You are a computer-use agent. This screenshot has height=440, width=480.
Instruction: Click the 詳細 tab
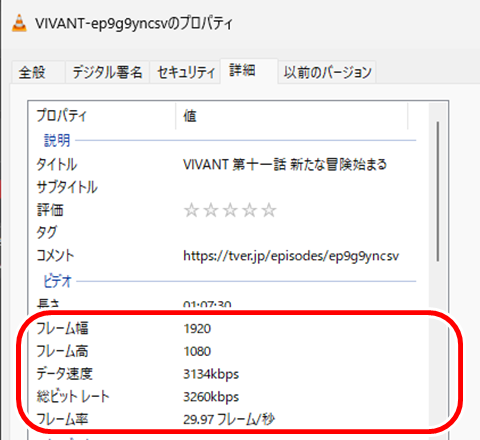click(x=249, y=71)
